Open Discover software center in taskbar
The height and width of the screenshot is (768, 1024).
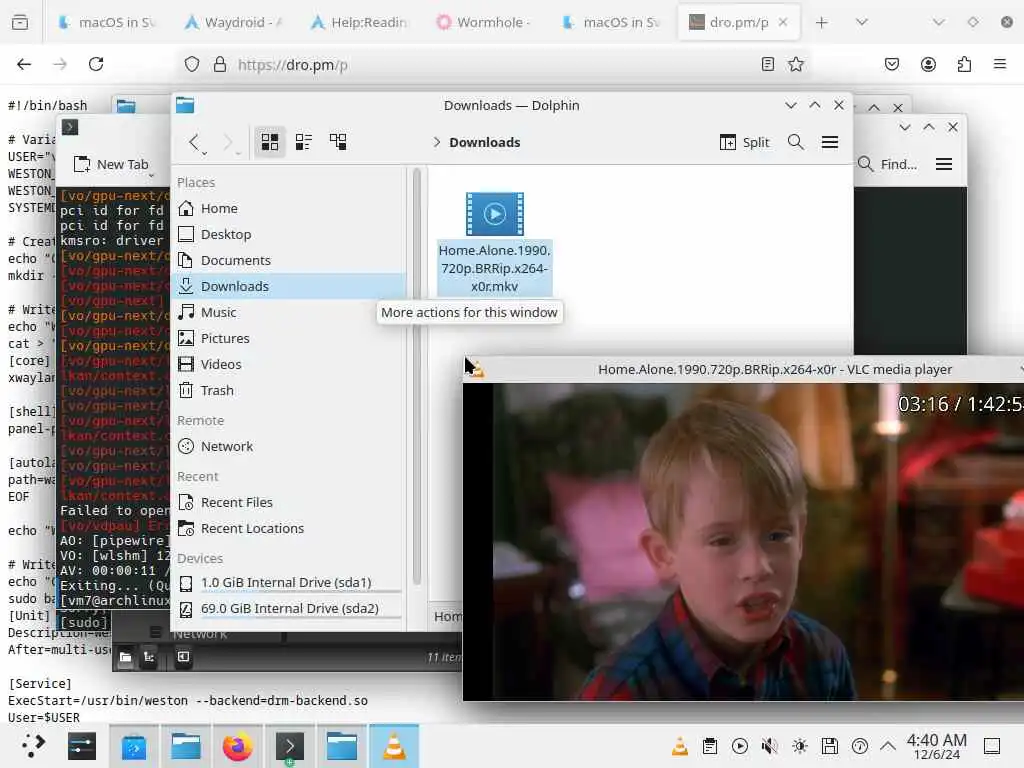tap(134, 746)
